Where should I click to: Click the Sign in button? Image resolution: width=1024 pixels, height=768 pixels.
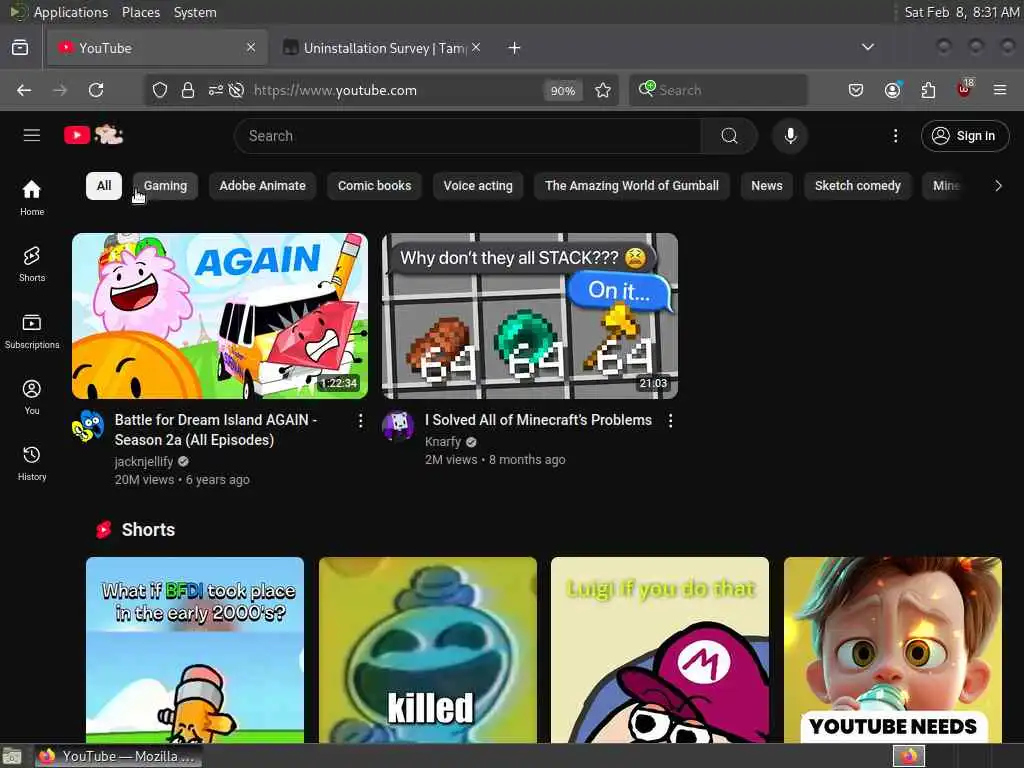[x=965, y=136]
